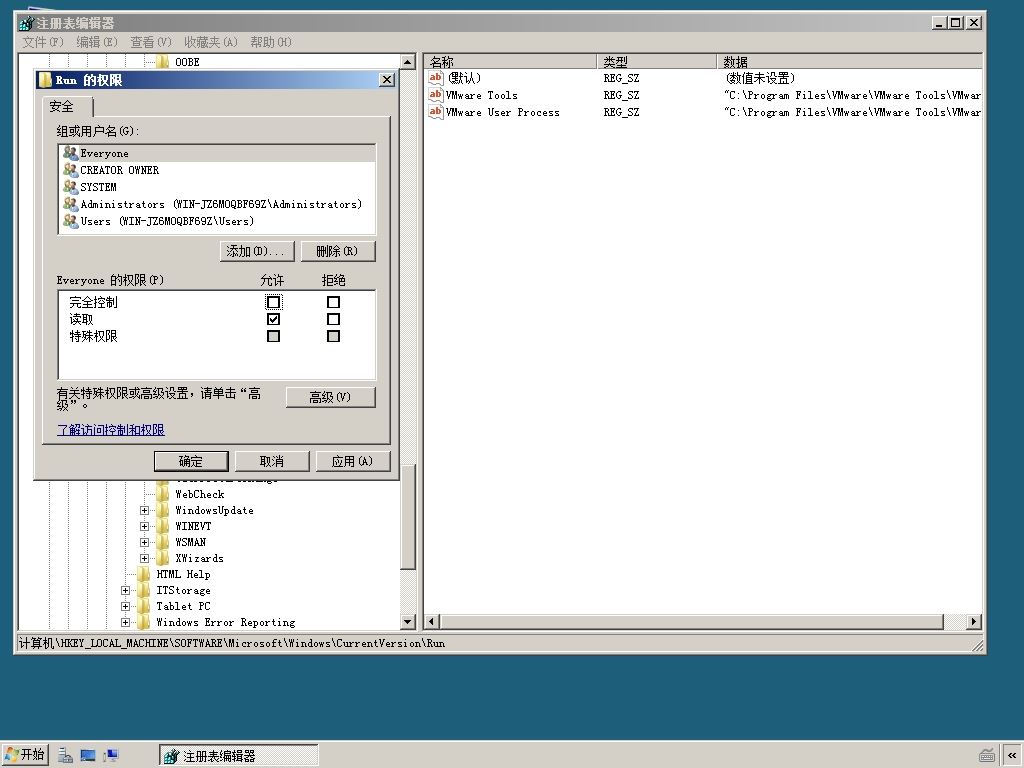Open the 文件(F) menu
1024x768 pixels.
point(42,42)
